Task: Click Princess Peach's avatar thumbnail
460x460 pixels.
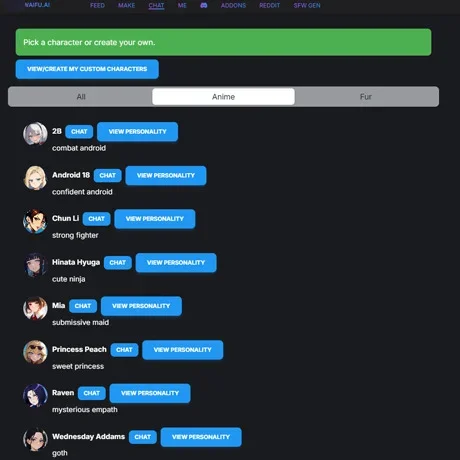Action: [35, 352]
